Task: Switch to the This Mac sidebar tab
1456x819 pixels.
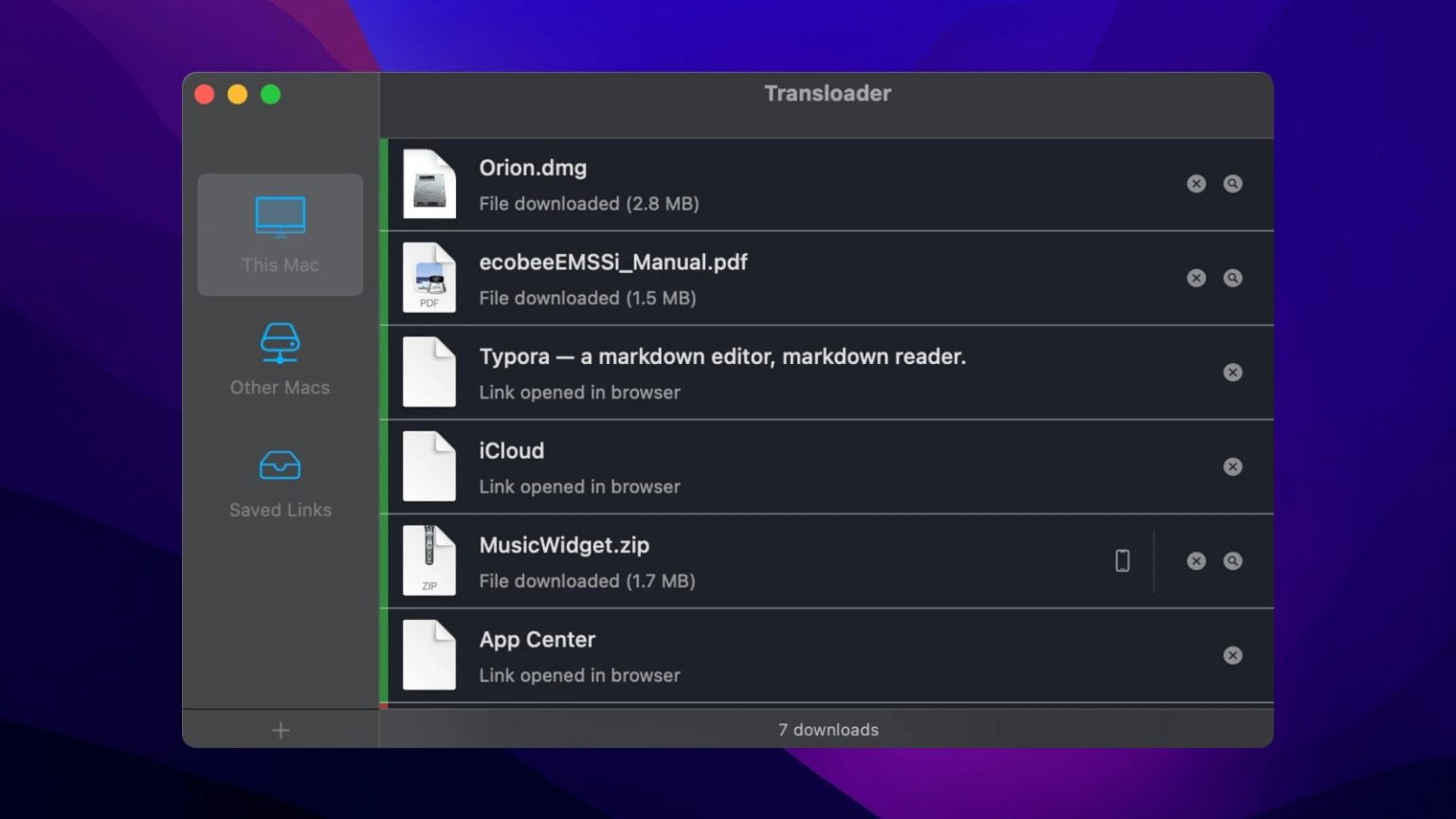Action: coord(280,235)
